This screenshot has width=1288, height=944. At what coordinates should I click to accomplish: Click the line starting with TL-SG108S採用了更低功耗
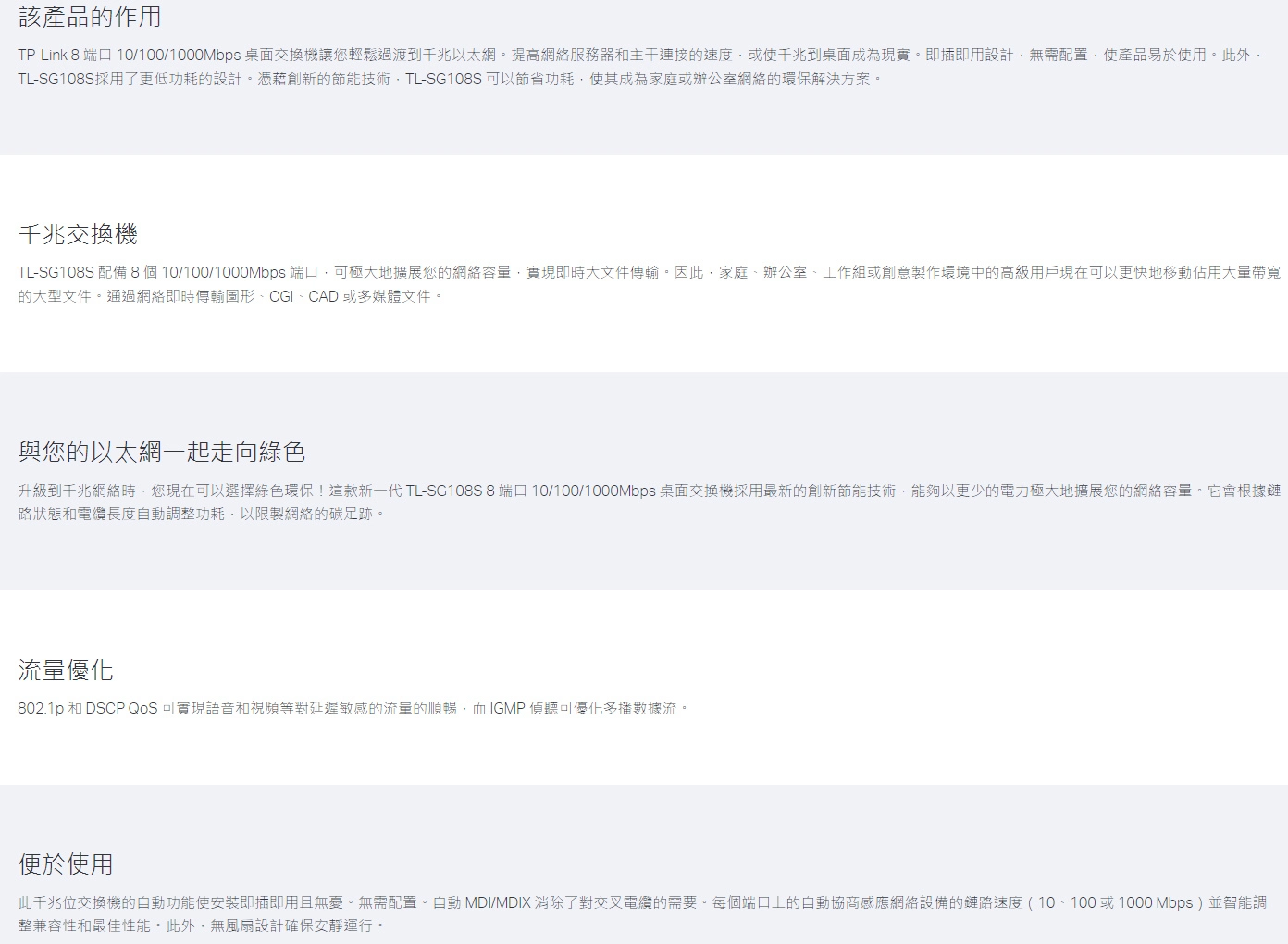click(450, 80)
